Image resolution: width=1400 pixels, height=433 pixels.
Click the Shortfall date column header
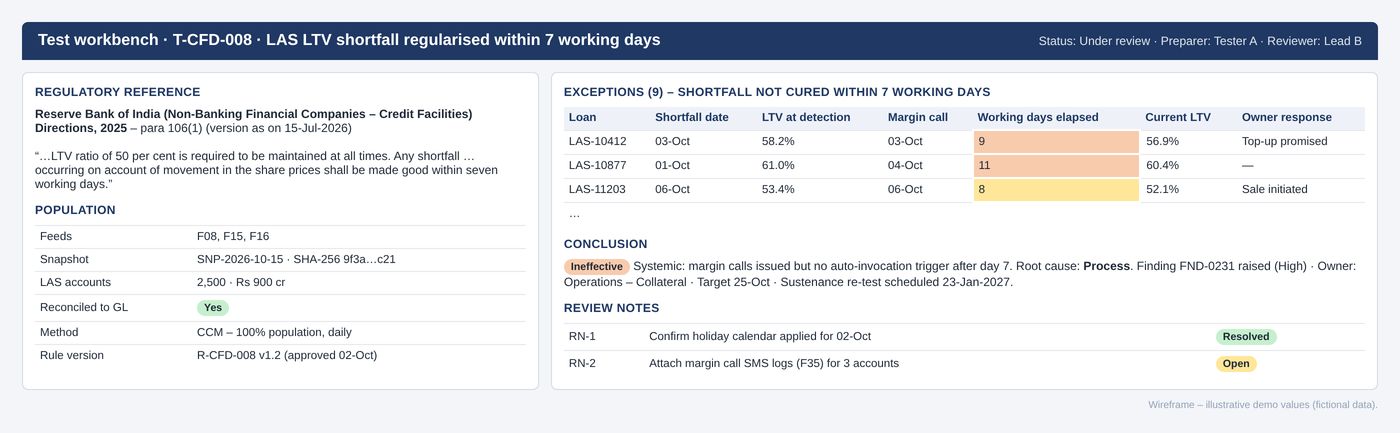[x=692, y=117]
